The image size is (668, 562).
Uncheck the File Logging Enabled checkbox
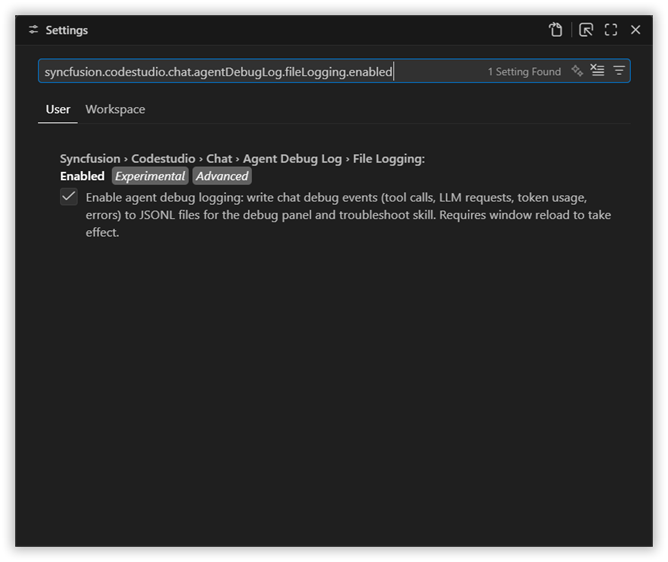point(69,197)
